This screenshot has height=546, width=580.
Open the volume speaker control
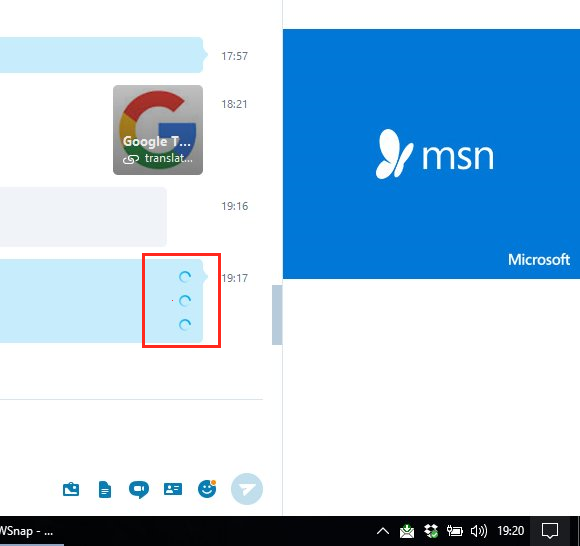tap(479, 531)
